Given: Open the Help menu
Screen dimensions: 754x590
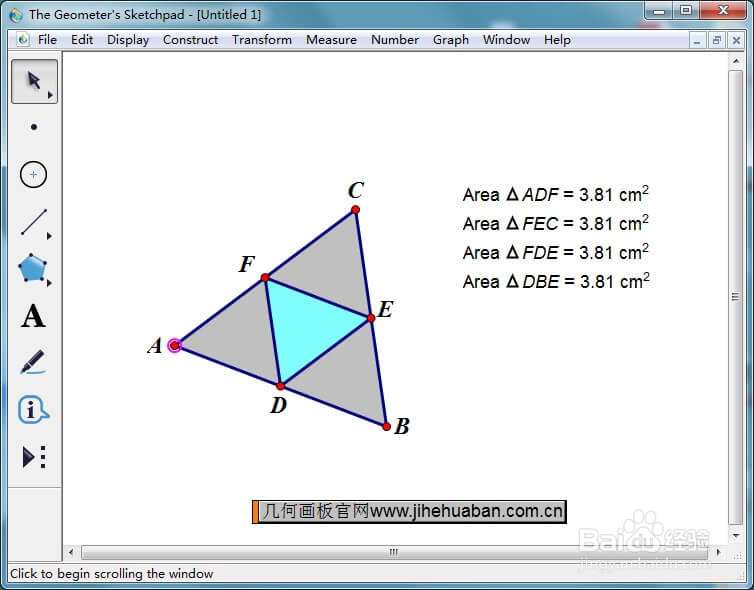Looking at the screenshot, I should [557, 39].
